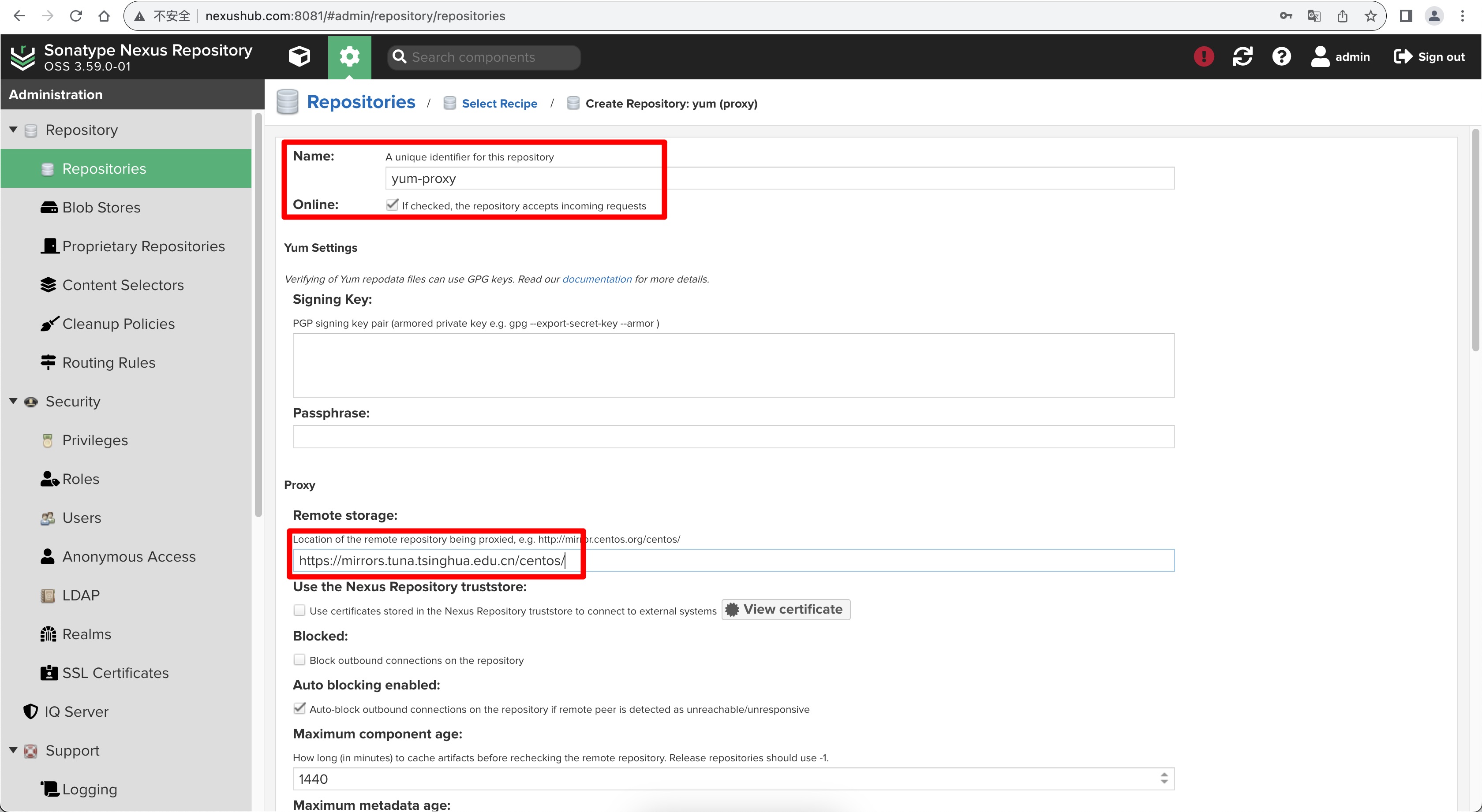
Task: Toggle the Online checkbox
Action: tap(392, 205)
